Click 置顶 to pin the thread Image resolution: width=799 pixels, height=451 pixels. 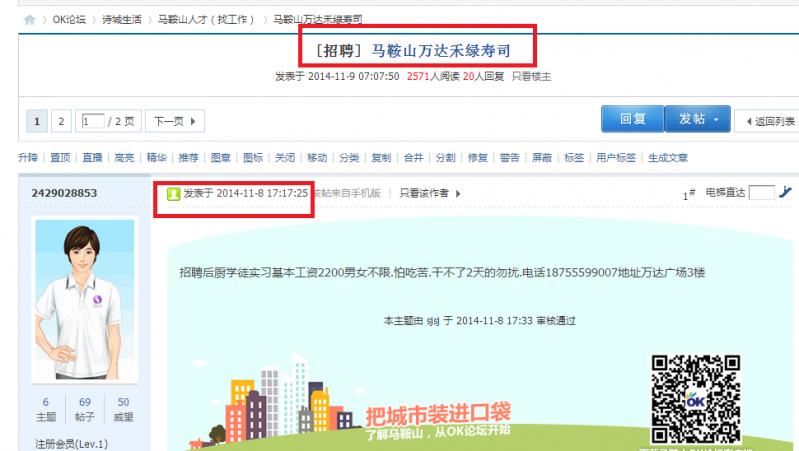pyautogui.click(x=60, y=158)
